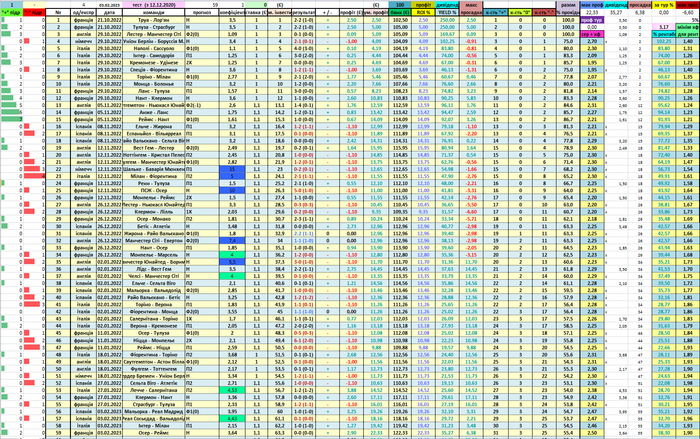Select the "Верона - Кремонезе" match cell
Screen dimensions: 700x439
(154, 326)
